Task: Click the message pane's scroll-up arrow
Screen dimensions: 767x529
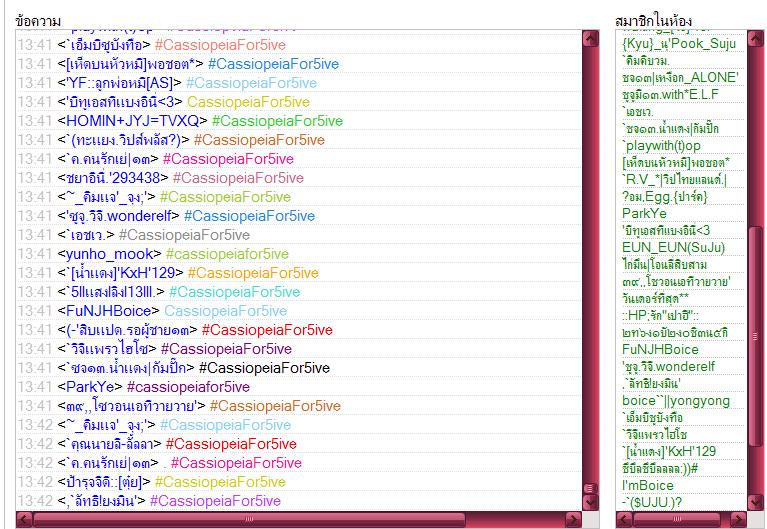Action: pyautogui.click(x=591, y=39)
